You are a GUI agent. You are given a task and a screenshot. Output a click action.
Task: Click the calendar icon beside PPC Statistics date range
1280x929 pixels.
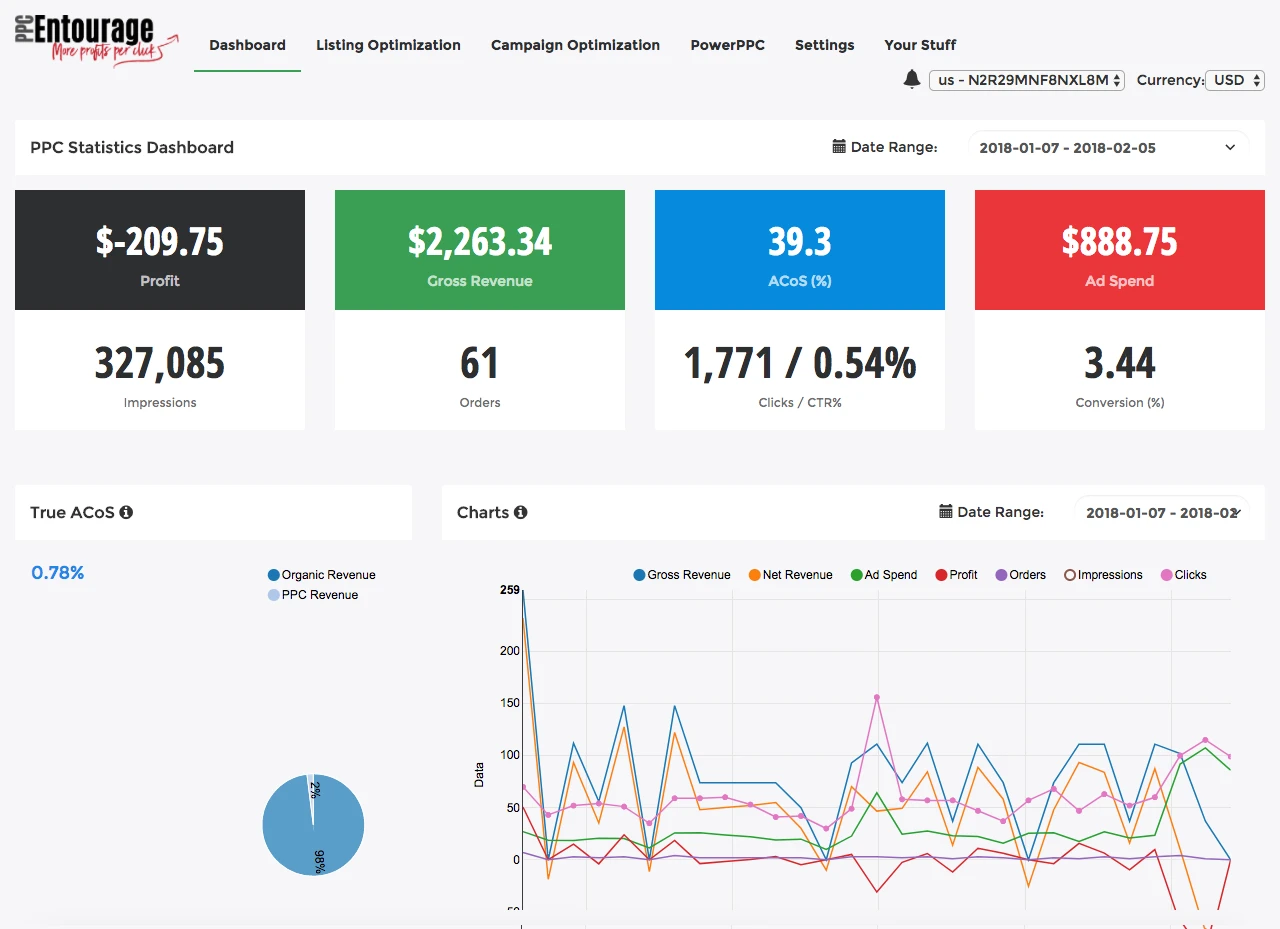(x=839, y=147)
